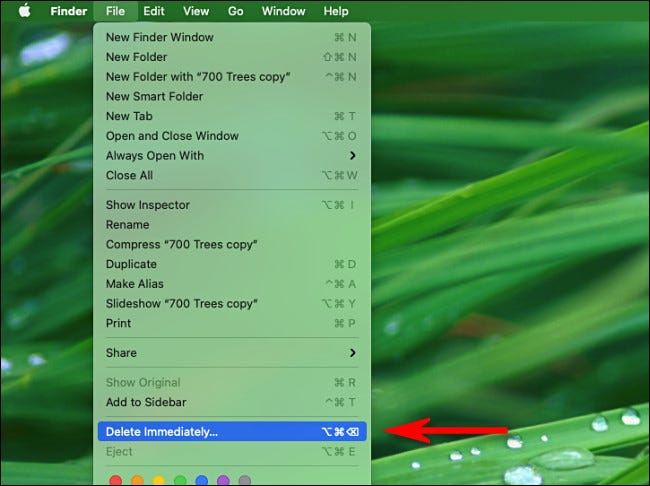
Task: Choose New Smart Folder
Action: click(x=154, y=96)
